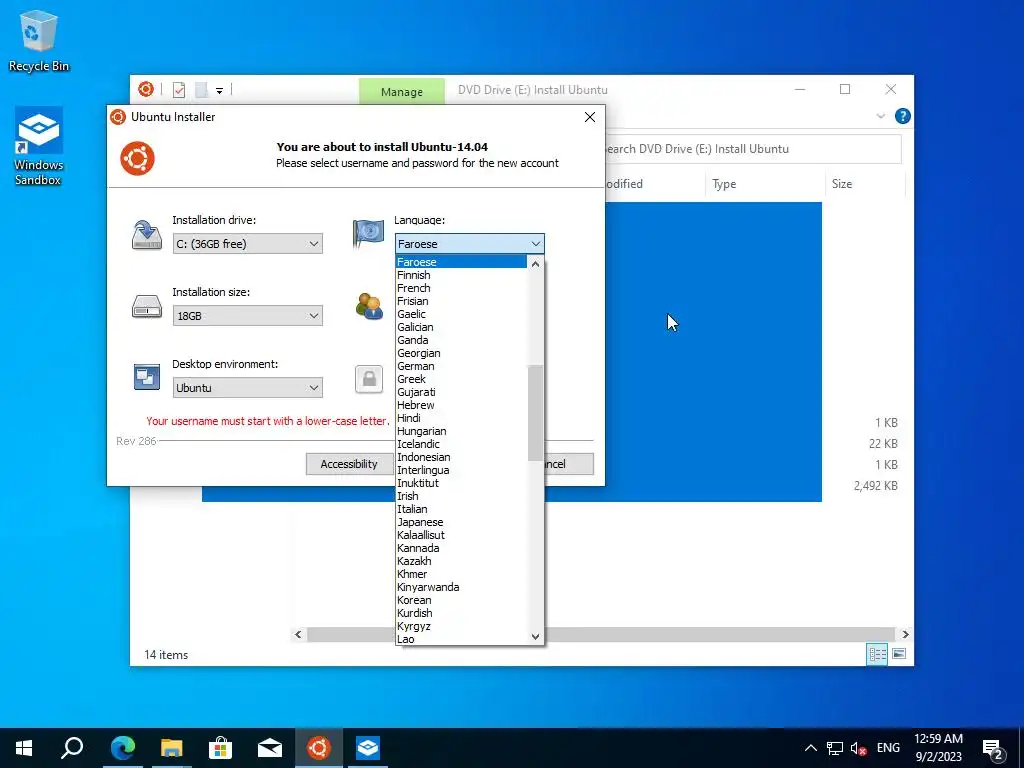1024x768 pixels.
Task: Click Properties icon in Explorer quick access toolbar
Action: click(179, 89)
